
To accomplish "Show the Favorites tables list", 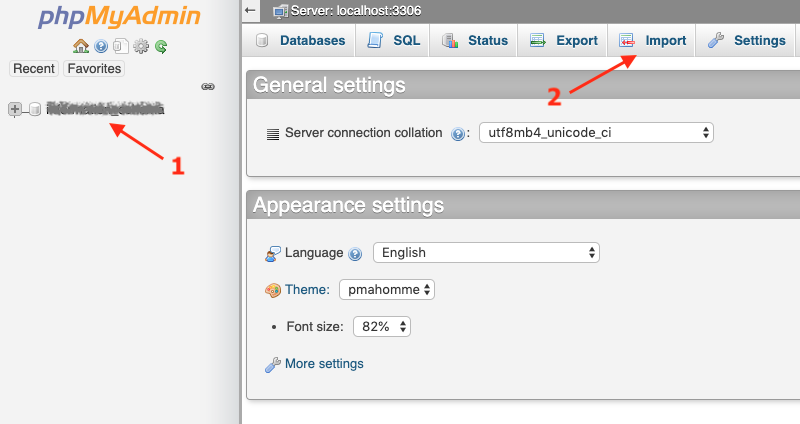I will tap(94, 68).
